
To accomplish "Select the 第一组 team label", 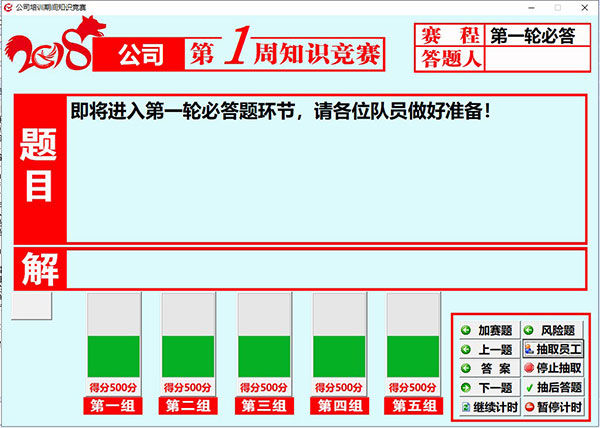I will coord(113,406).
